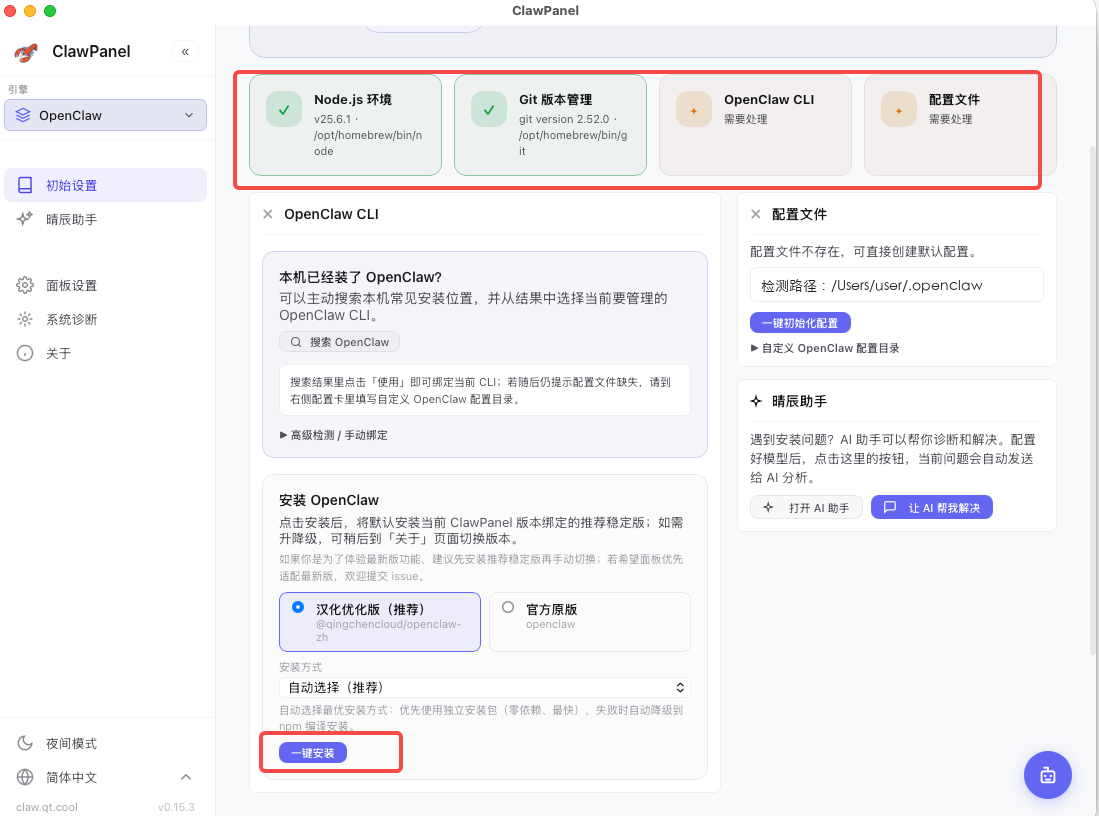Click the 安装 OpenClaw section heading
This screenshot has width=1099, height=816.
pos(329,500)
